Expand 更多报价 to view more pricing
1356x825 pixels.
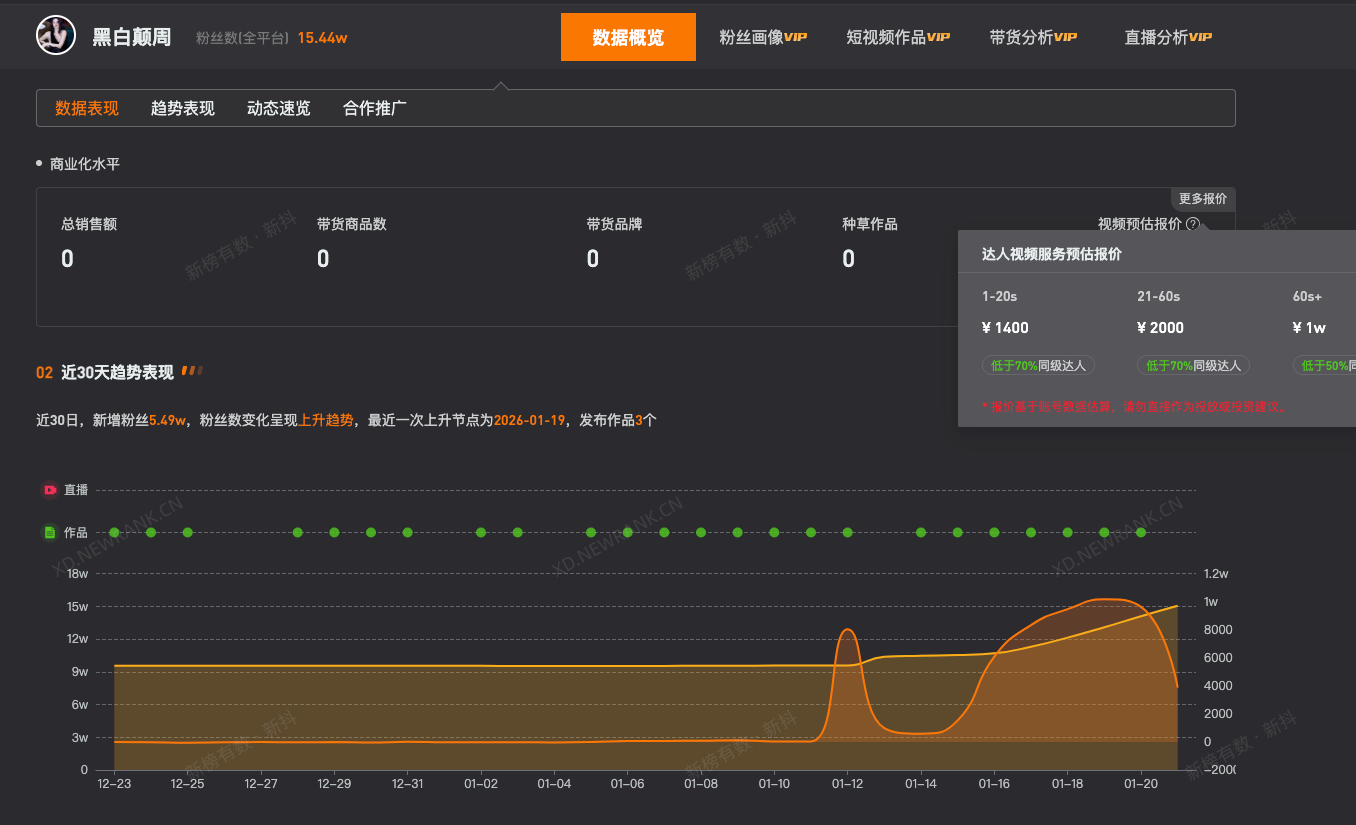1203,198
